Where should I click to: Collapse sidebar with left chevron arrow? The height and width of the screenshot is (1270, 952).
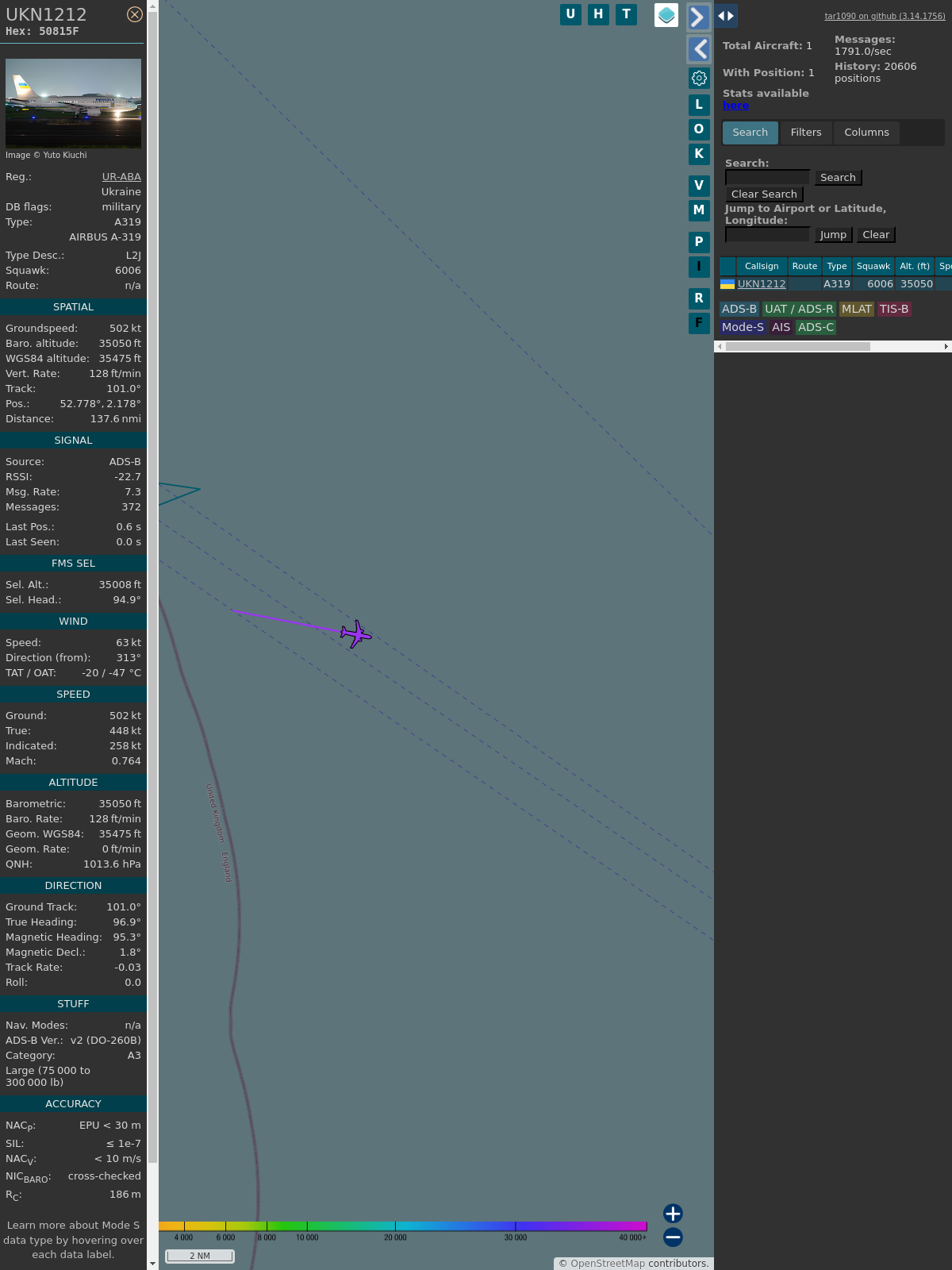pyautogui.click(x=698, y=49)
